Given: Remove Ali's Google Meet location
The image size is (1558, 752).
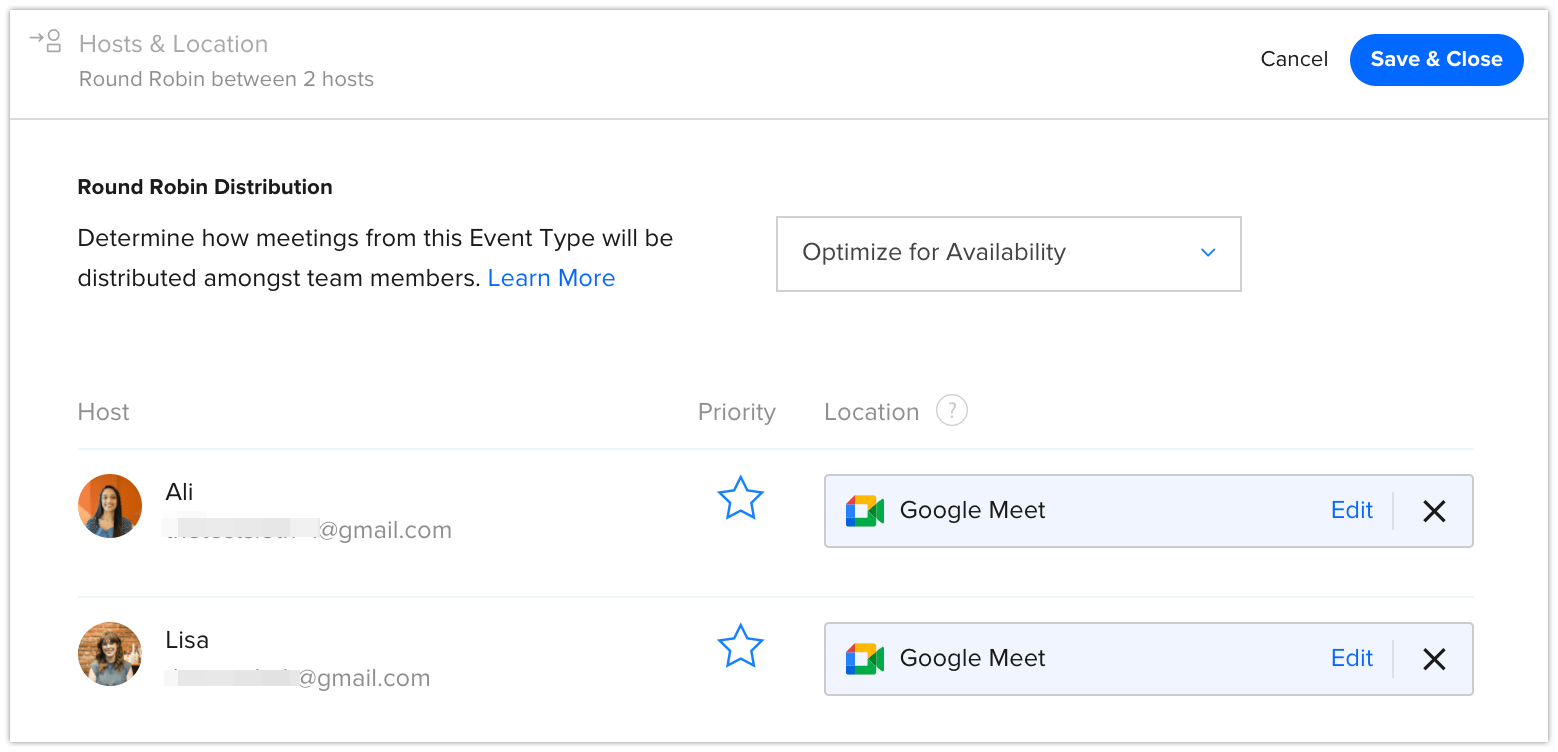Looking at the screenshot, I should click(1433, 511).
